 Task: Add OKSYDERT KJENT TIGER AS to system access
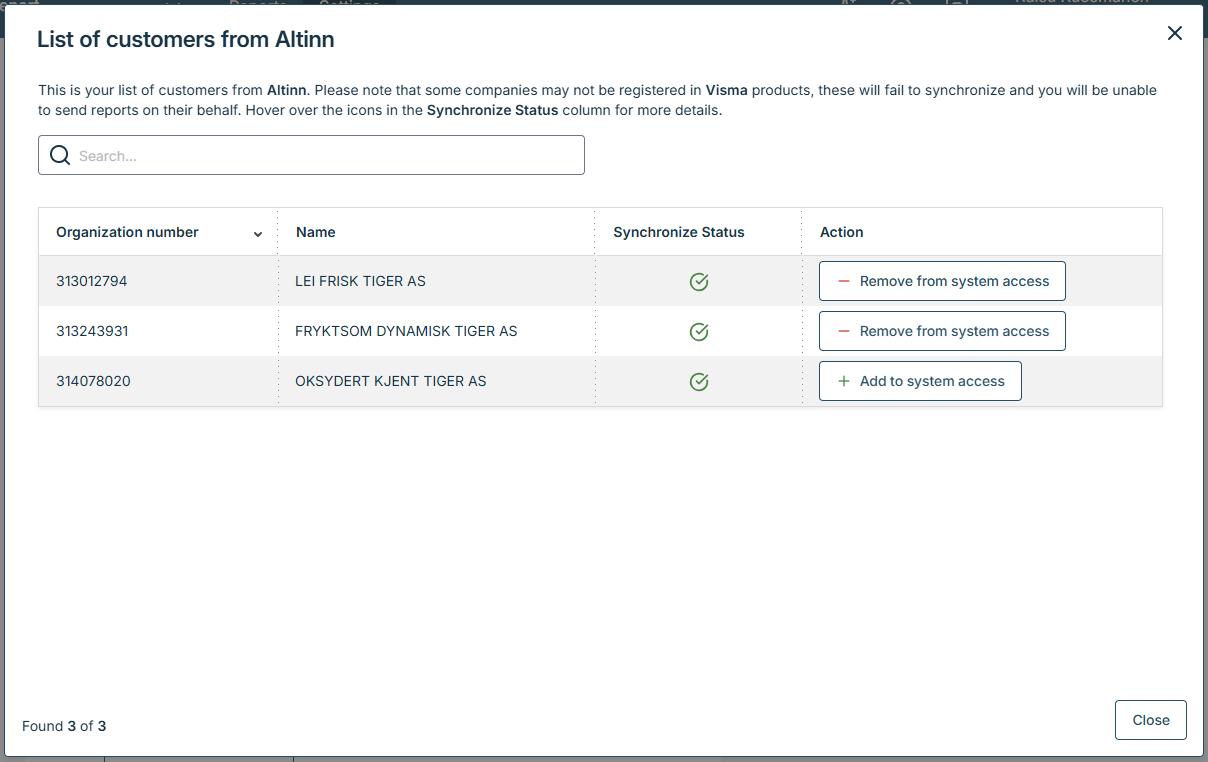tap(920, 382)
